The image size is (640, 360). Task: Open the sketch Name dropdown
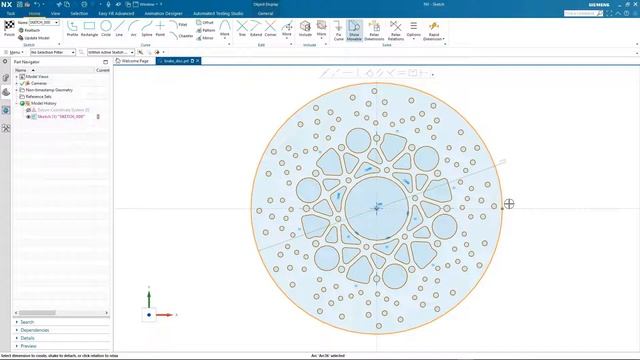pyautogui.click(x=56, y=22)
